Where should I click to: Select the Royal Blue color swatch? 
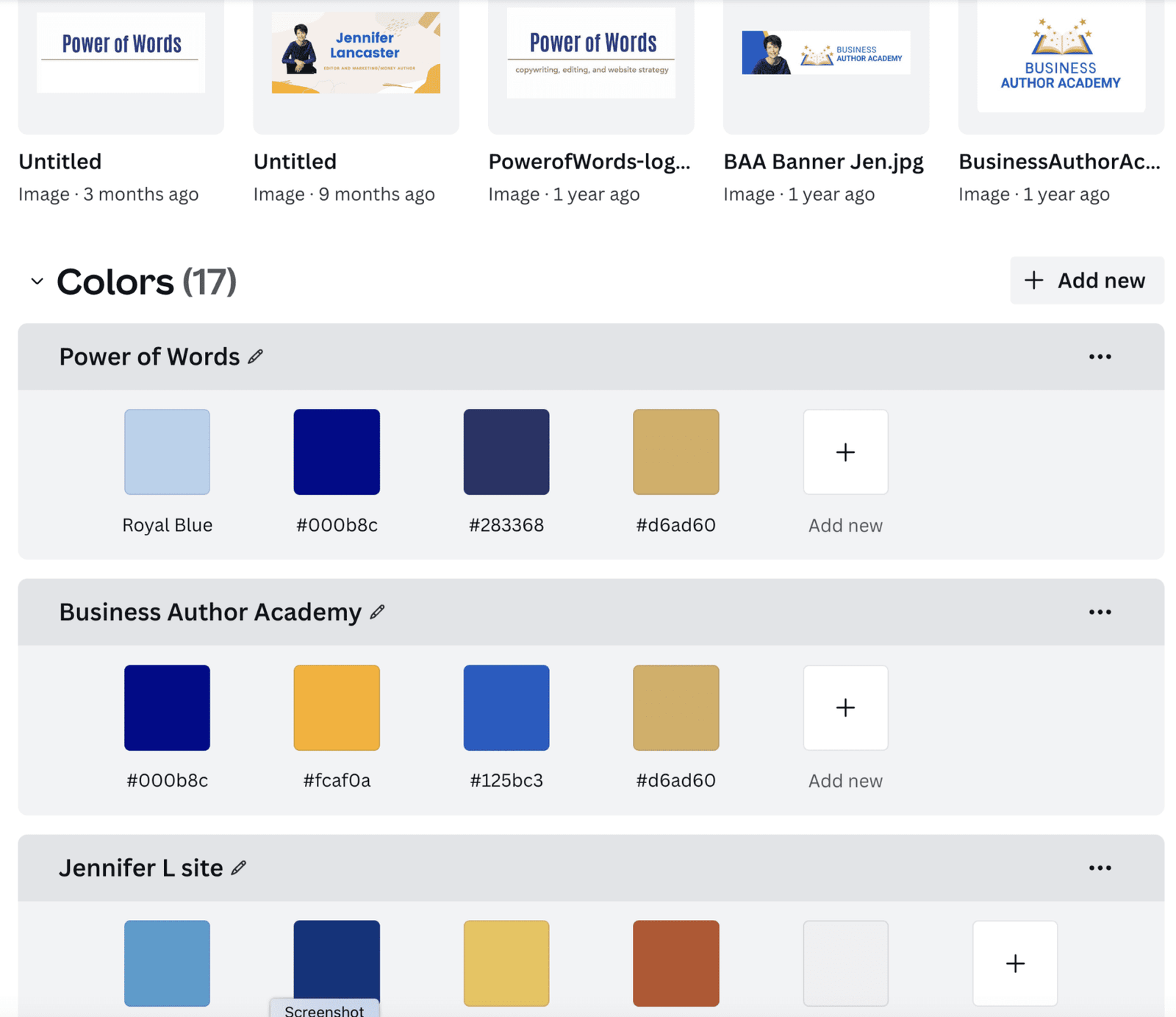pos(167,452)
